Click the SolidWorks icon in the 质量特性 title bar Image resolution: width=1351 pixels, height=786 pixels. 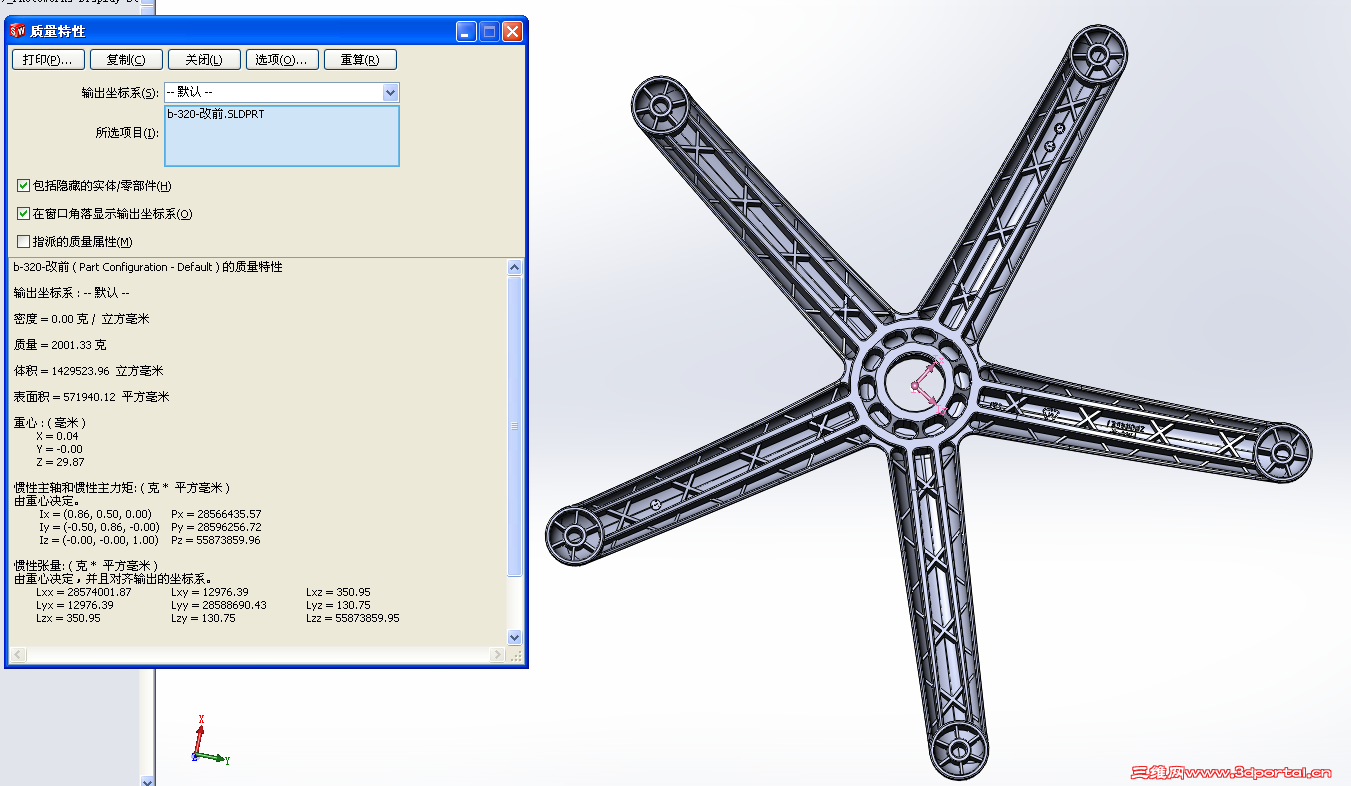coord(18,31)
